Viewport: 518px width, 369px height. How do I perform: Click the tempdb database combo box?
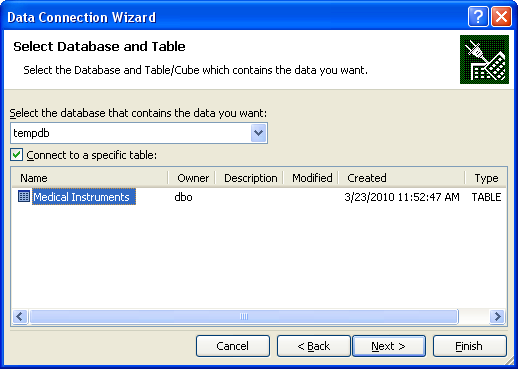[139, 133]
